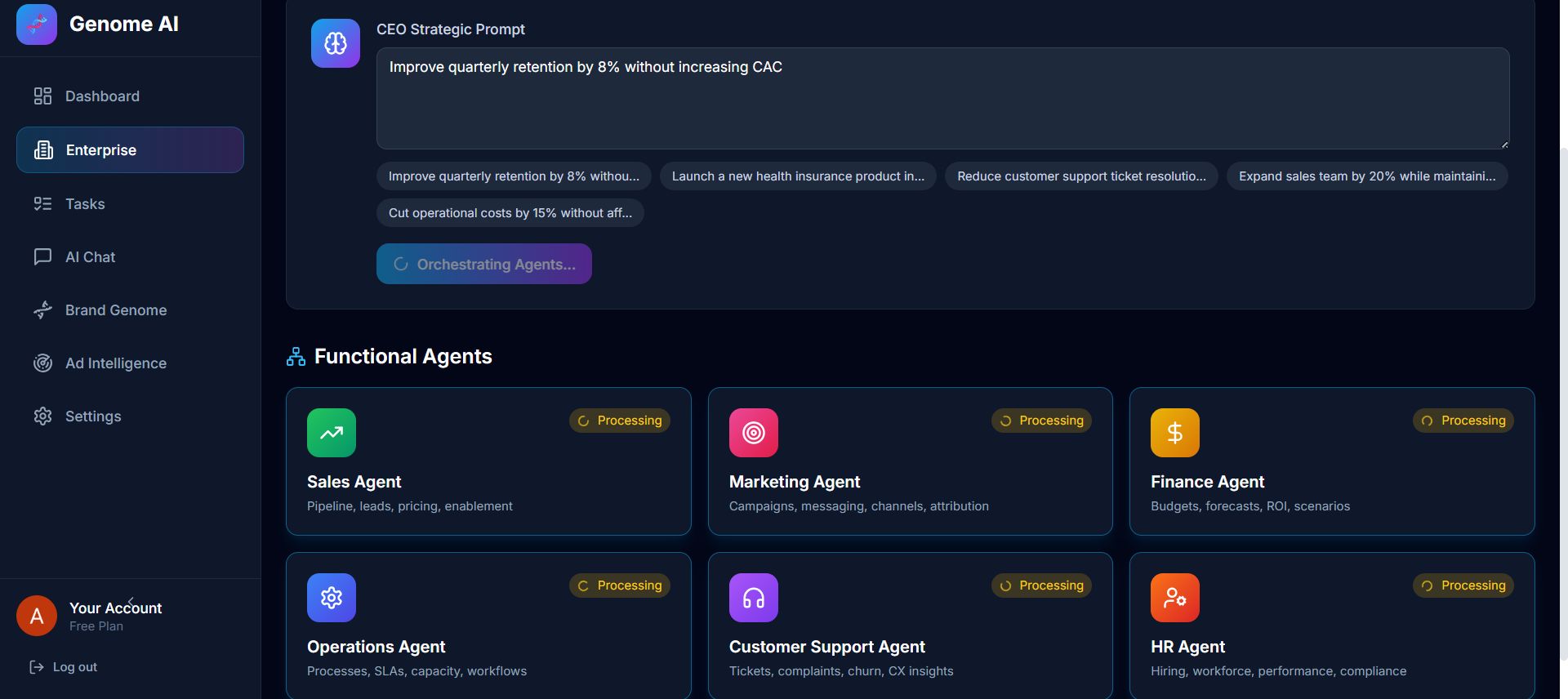Click 'Hiring, workforce, performance, compliance' description

click(1279, 671)
